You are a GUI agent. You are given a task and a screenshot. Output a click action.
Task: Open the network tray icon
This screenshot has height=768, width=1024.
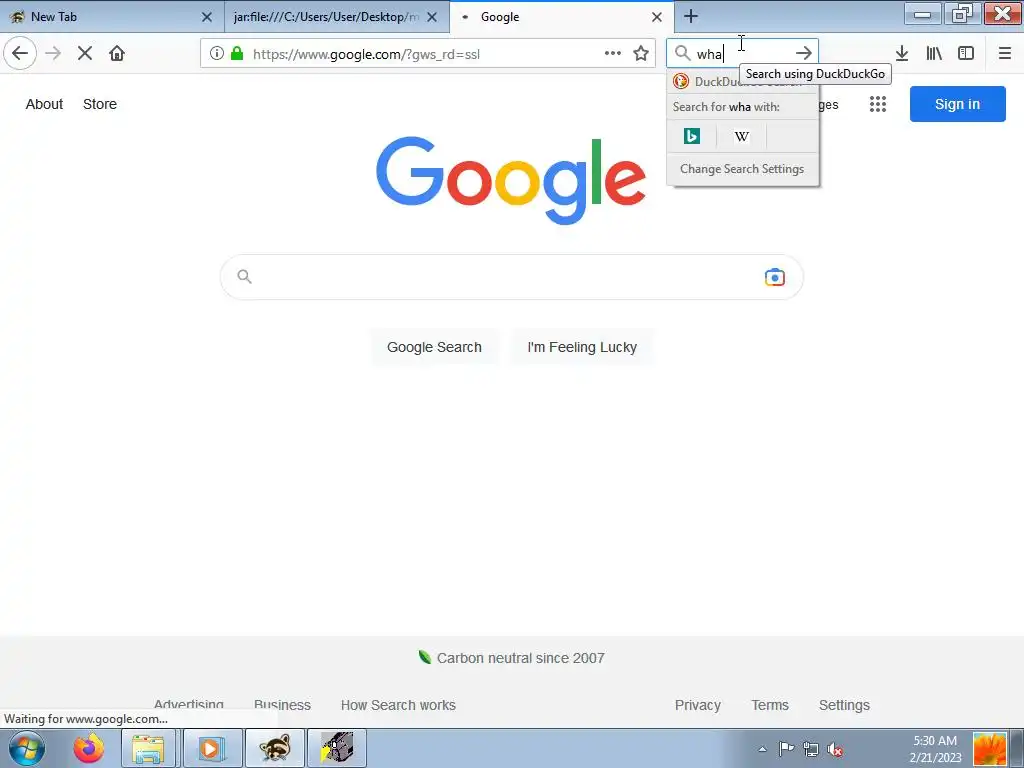[810, 749]
